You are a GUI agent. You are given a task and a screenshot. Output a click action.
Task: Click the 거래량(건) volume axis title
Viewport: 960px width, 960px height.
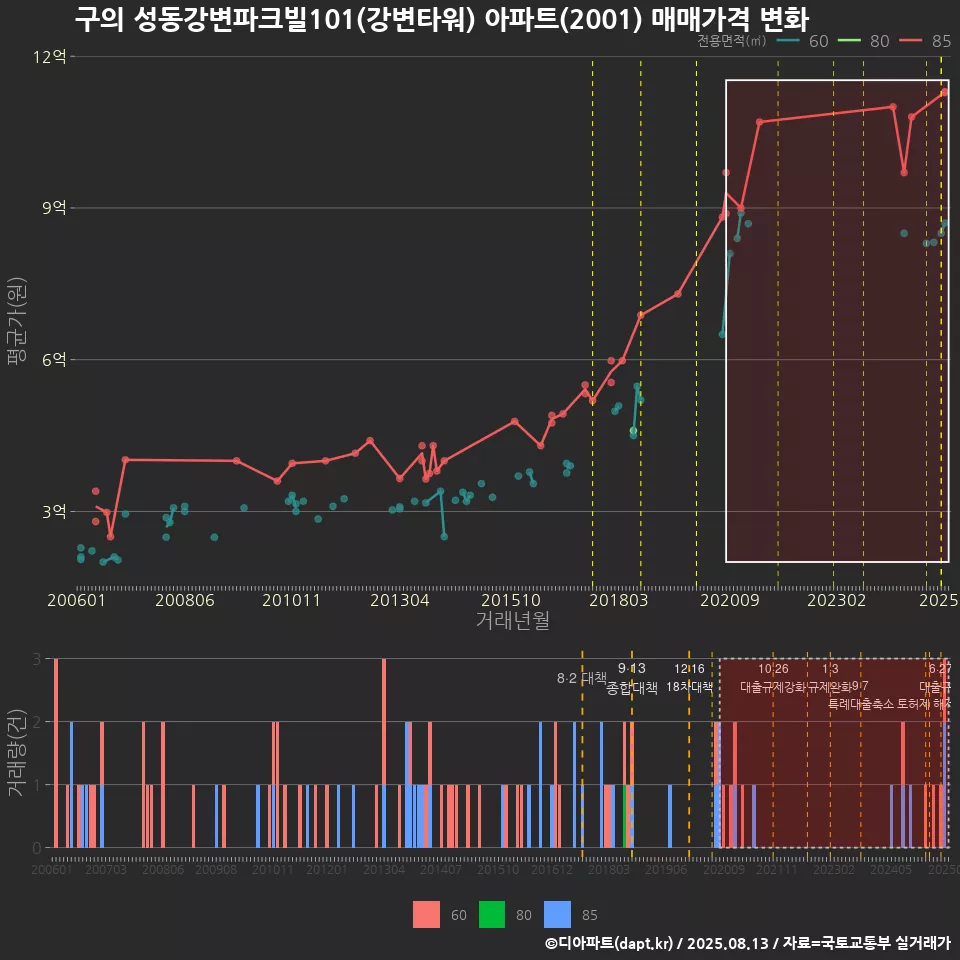coord(17,753)
